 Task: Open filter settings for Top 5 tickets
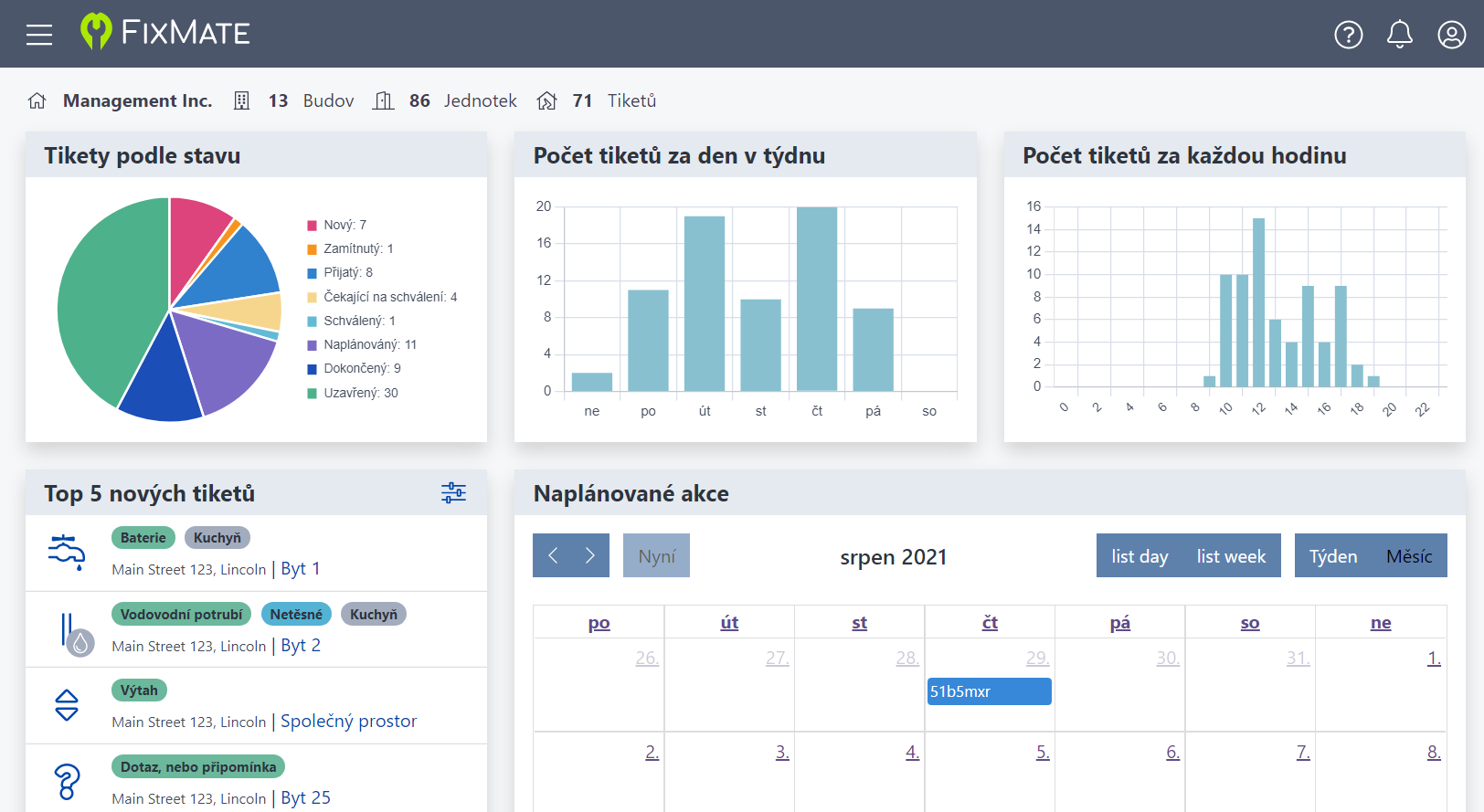pos(453,493)
